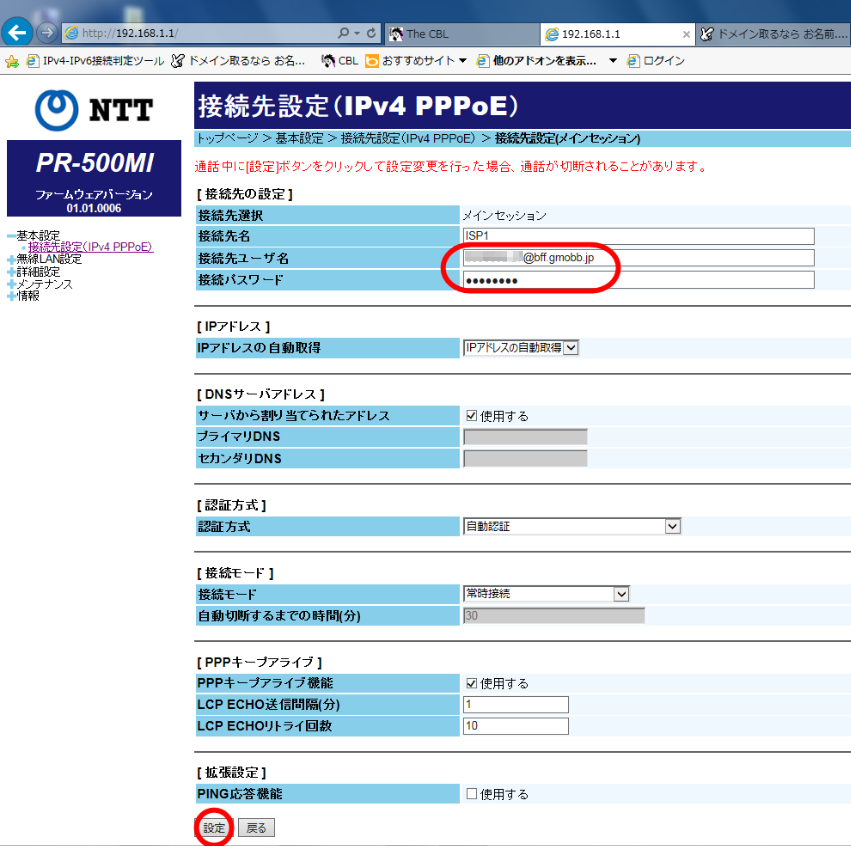
Task: Open the CBL bookmark in favorites bar
Action: (339, 61)
